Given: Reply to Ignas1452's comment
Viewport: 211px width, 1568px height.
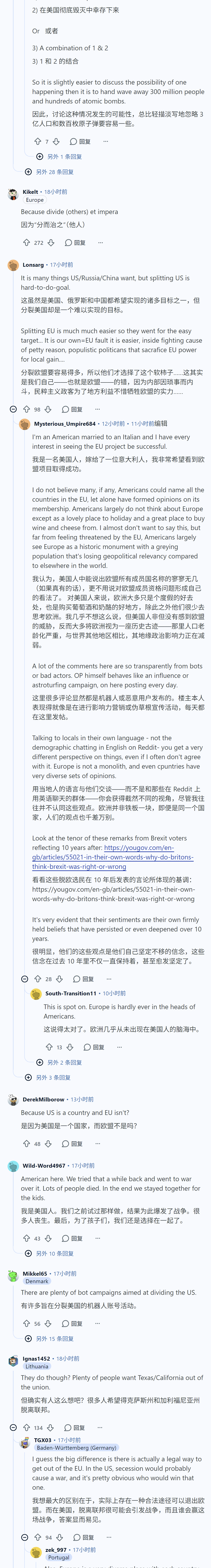Looking at the screenshot, I should [x=74, y=1427].
